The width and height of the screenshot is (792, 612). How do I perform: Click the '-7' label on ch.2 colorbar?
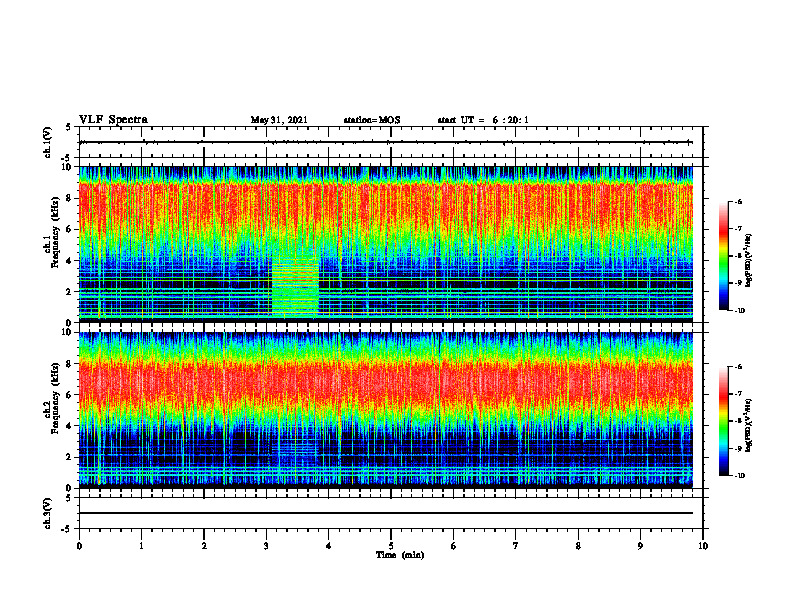point(738,393)
